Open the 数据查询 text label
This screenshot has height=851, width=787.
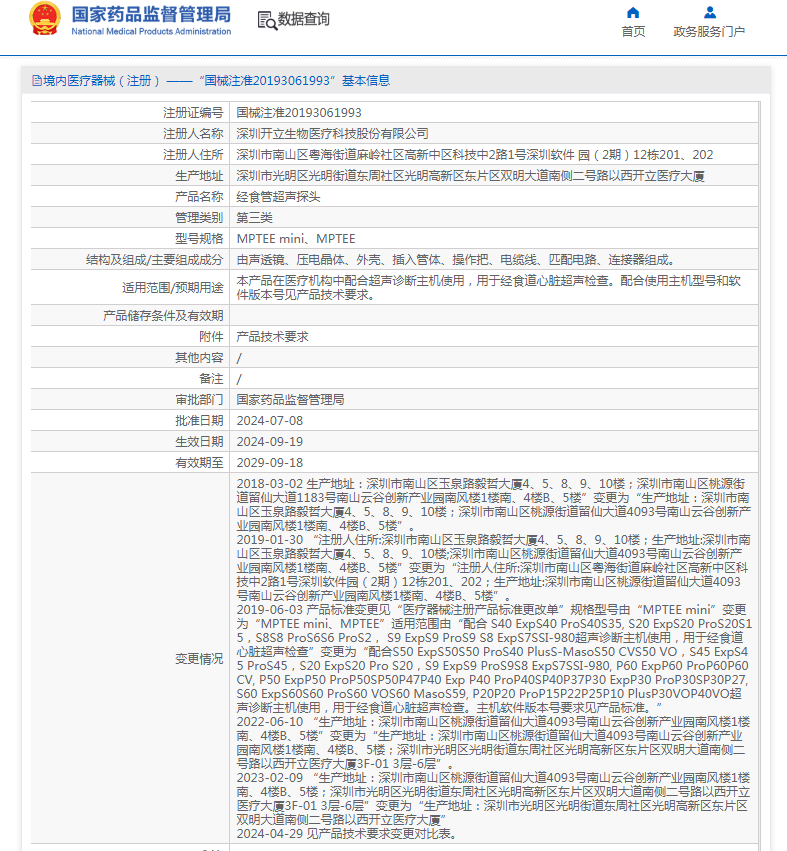(x=304, y=20)
